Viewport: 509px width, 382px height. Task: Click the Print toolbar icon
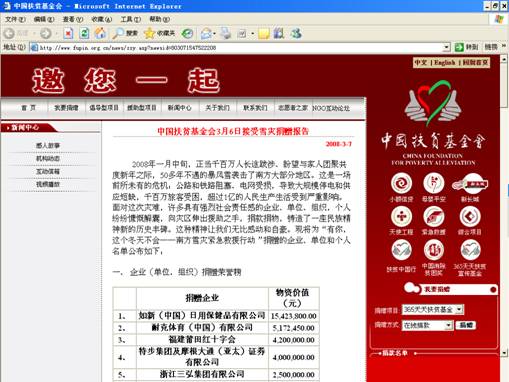(x=226, y=33)
